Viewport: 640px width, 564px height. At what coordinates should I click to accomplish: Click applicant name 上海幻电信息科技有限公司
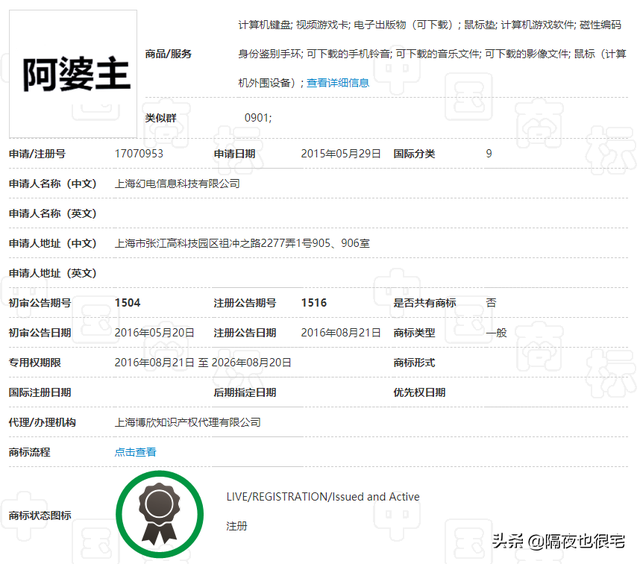click(177, 184)
